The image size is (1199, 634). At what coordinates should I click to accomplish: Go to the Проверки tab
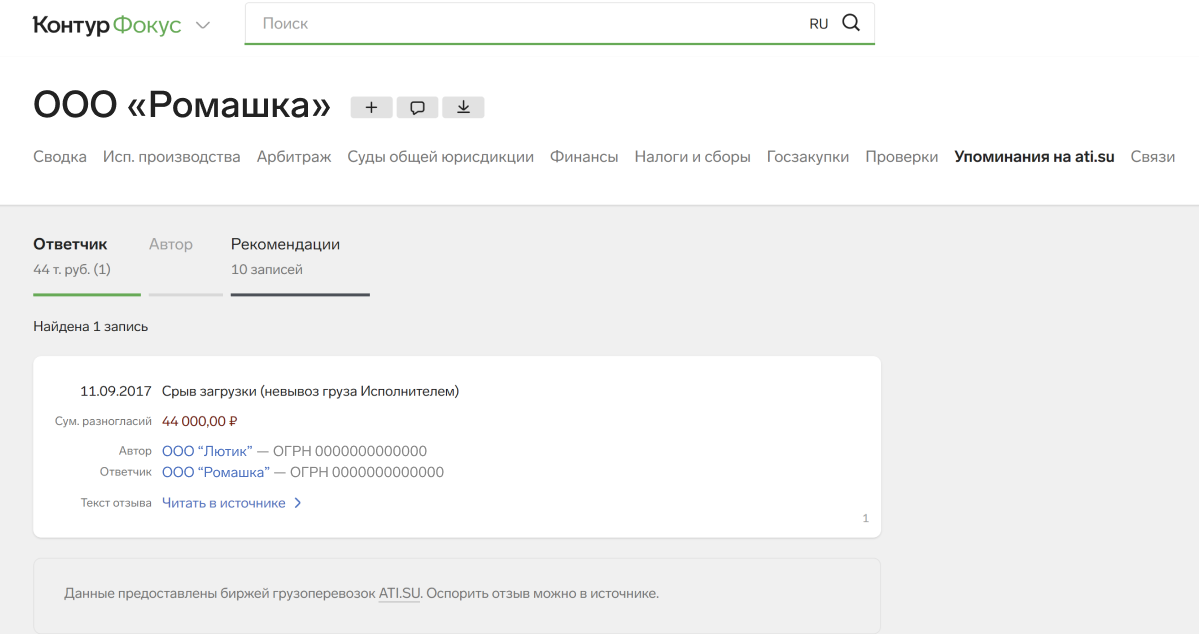[x=902, y=157]
